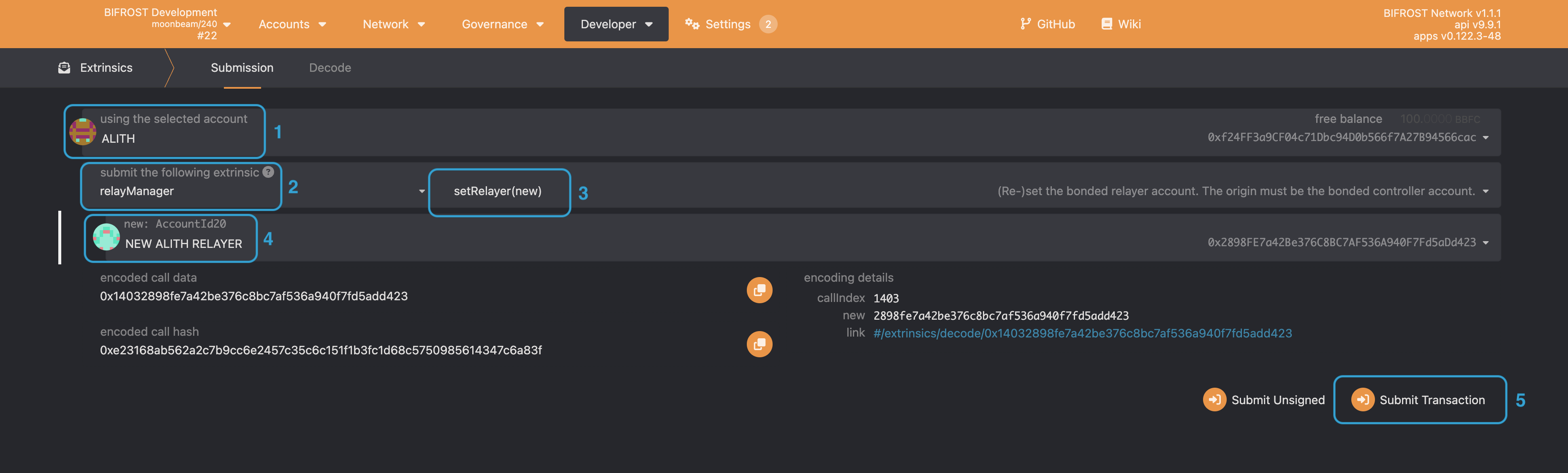This screenshot has width=1568, height=473.
Task: Open the Settings gear menu
Action: click(692, 24)
